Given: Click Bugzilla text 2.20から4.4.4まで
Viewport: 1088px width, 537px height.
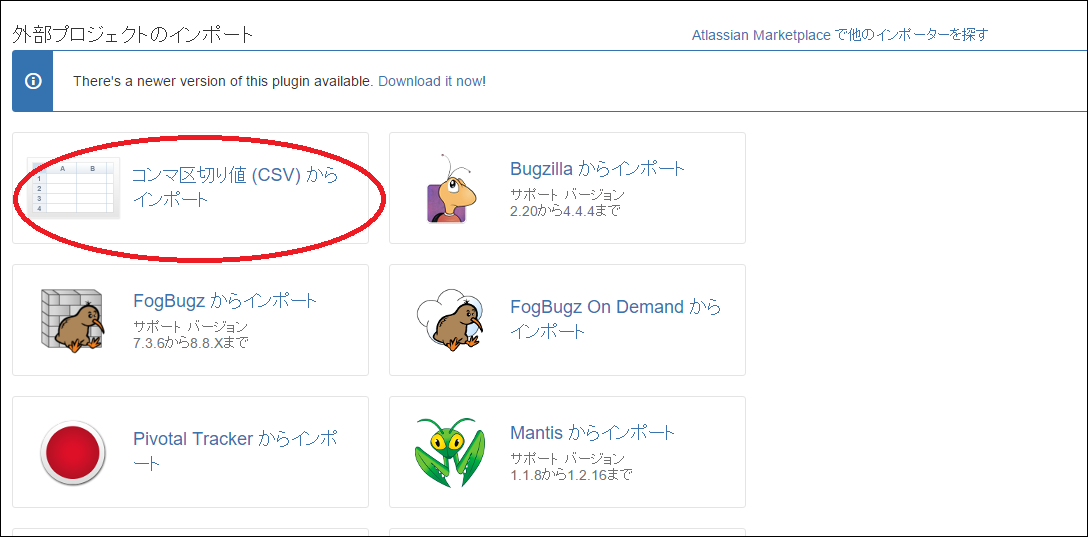Looking at the screenshot, I should pyautogui.click(x=564, y=210).
